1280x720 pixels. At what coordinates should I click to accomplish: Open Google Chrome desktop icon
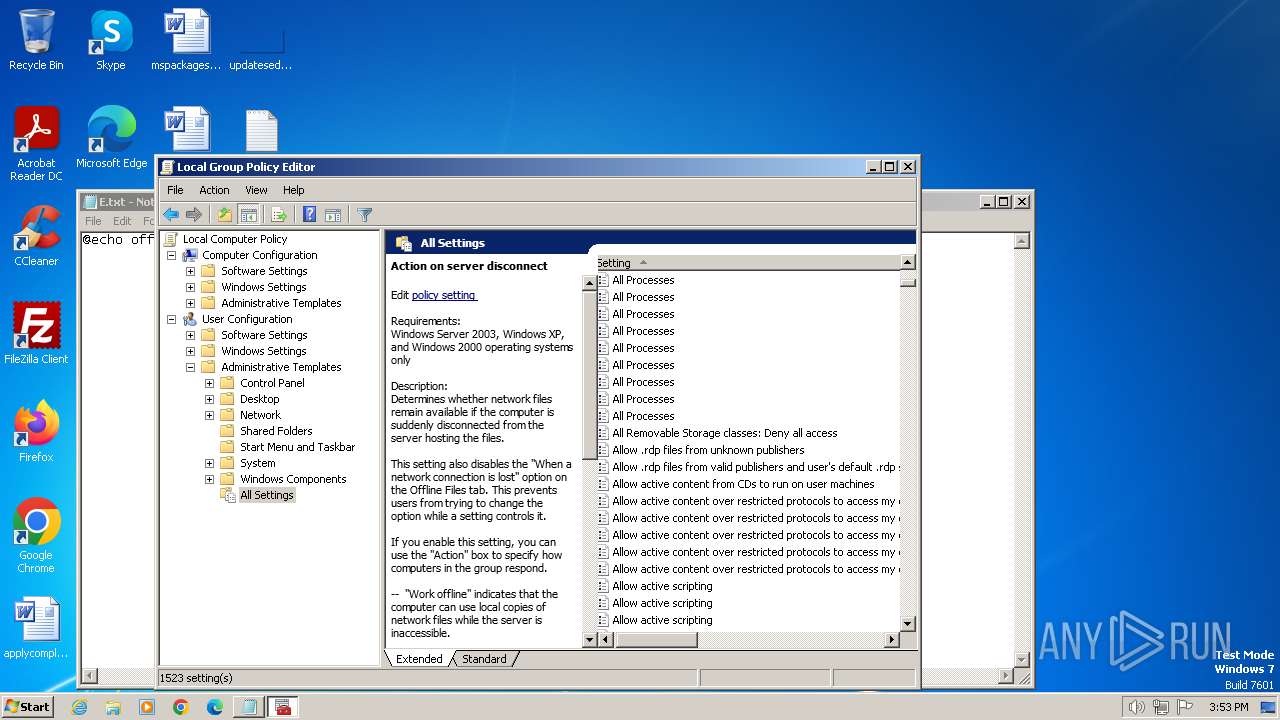(x=36, y=535)
